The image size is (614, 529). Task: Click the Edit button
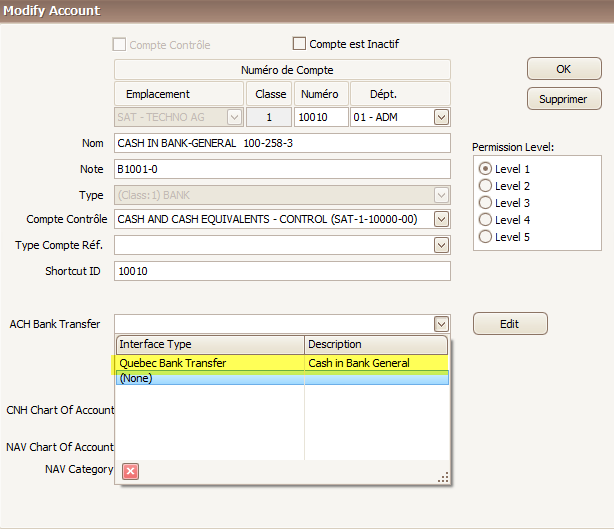click(x=510, y=324)
